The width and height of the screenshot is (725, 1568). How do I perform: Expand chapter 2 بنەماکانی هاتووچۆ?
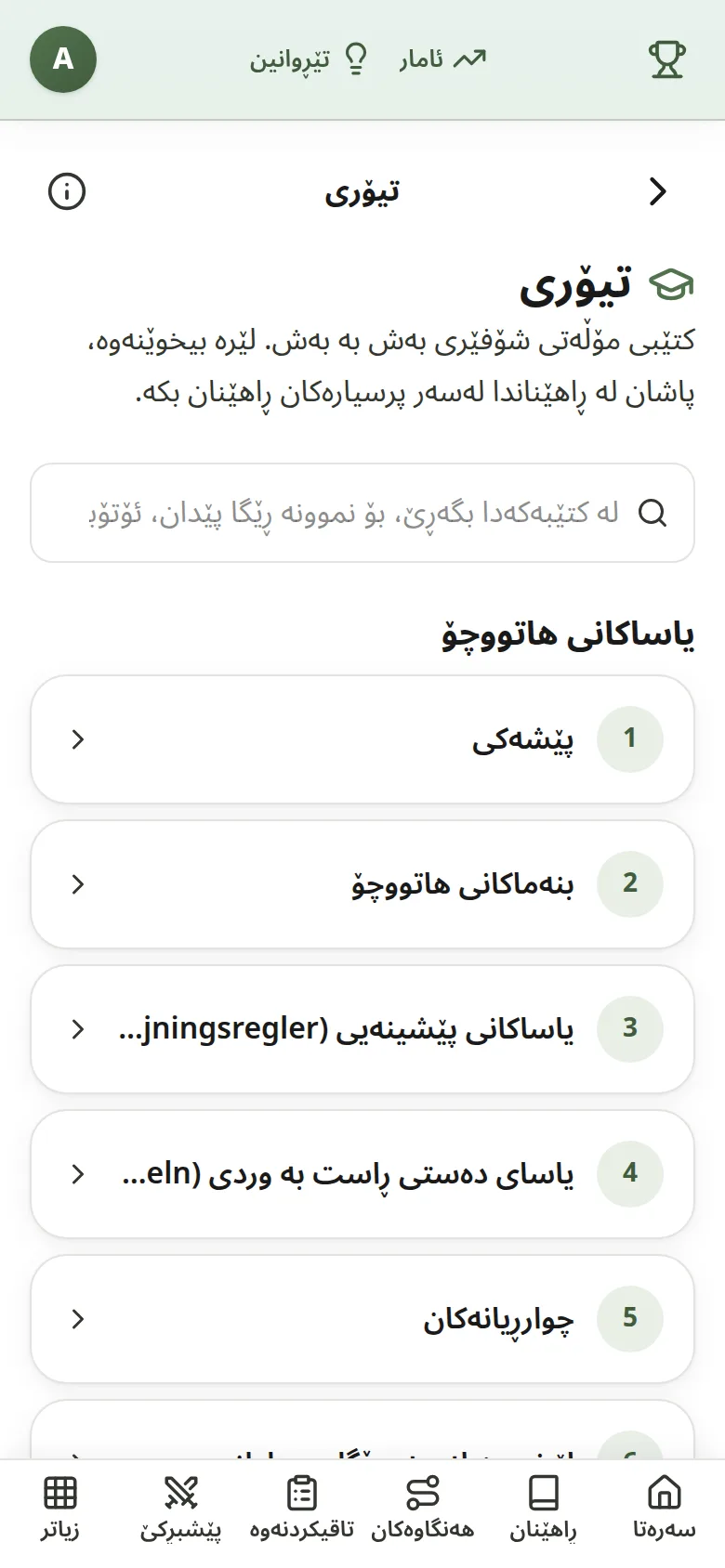[x=362, y=884]
